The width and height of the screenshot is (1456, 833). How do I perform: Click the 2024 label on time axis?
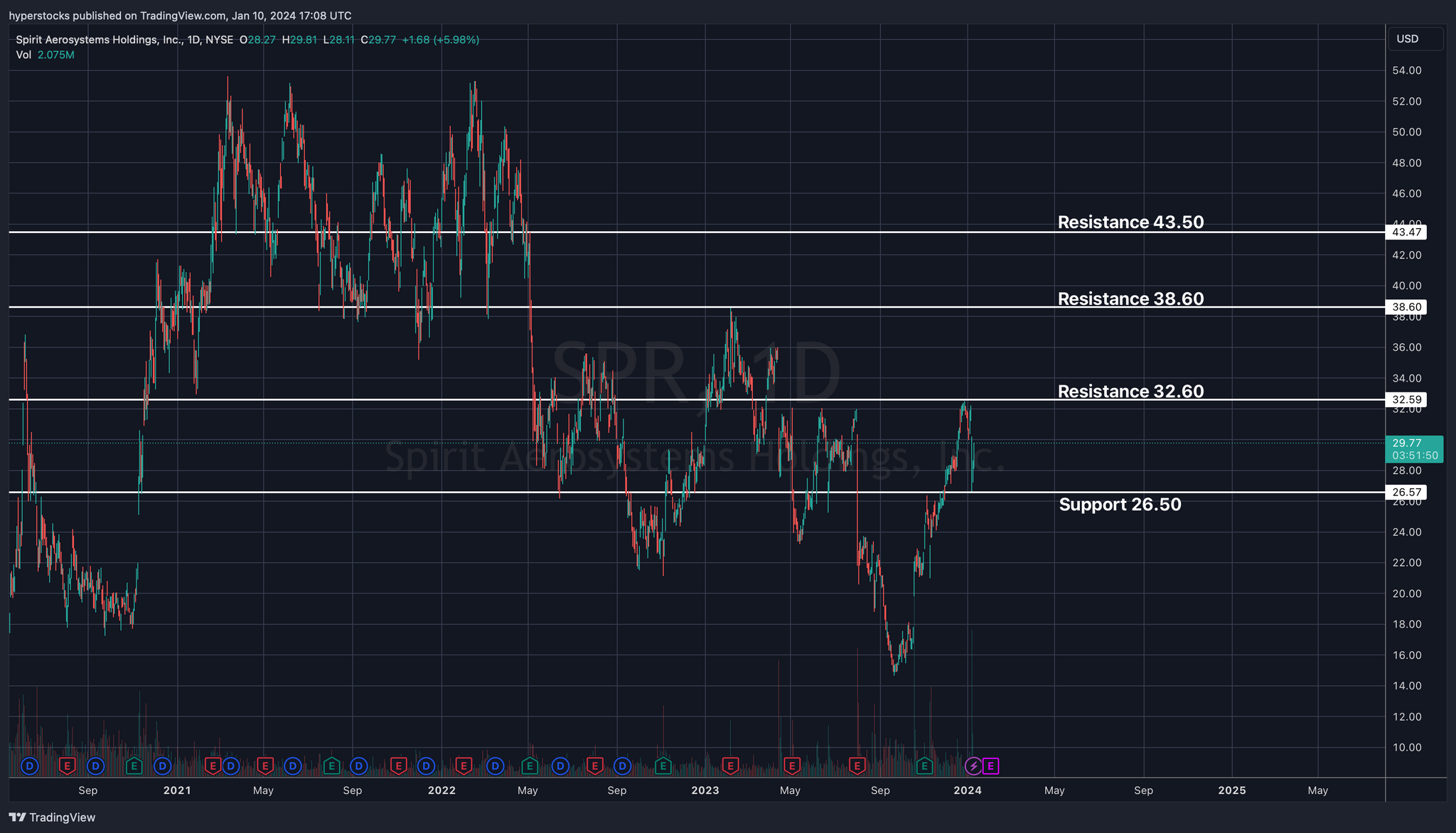(x=967, y=790)
